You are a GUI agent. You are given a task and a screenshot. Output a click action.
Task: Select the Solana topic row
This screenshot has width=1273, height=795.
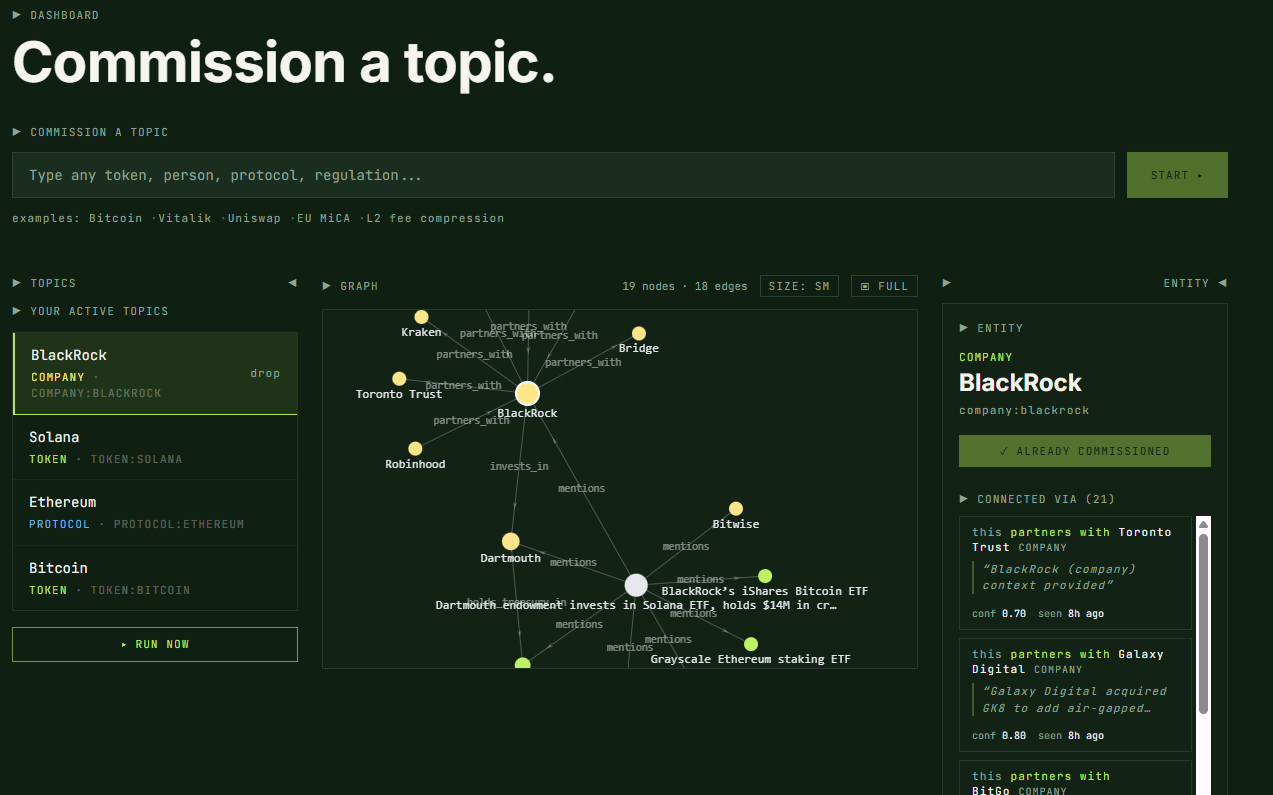pos(155,447)
